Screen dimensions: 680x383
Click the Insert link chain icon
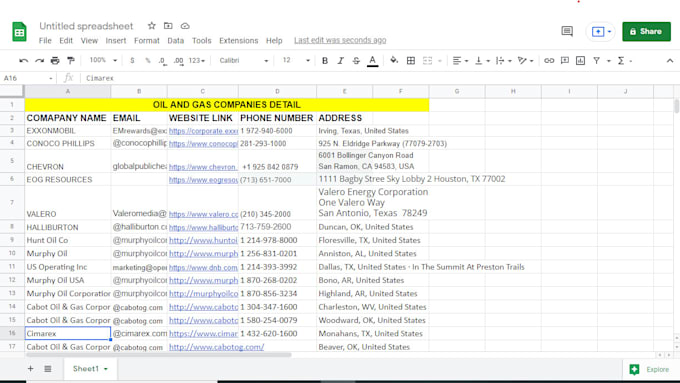[x=549, y=61]
